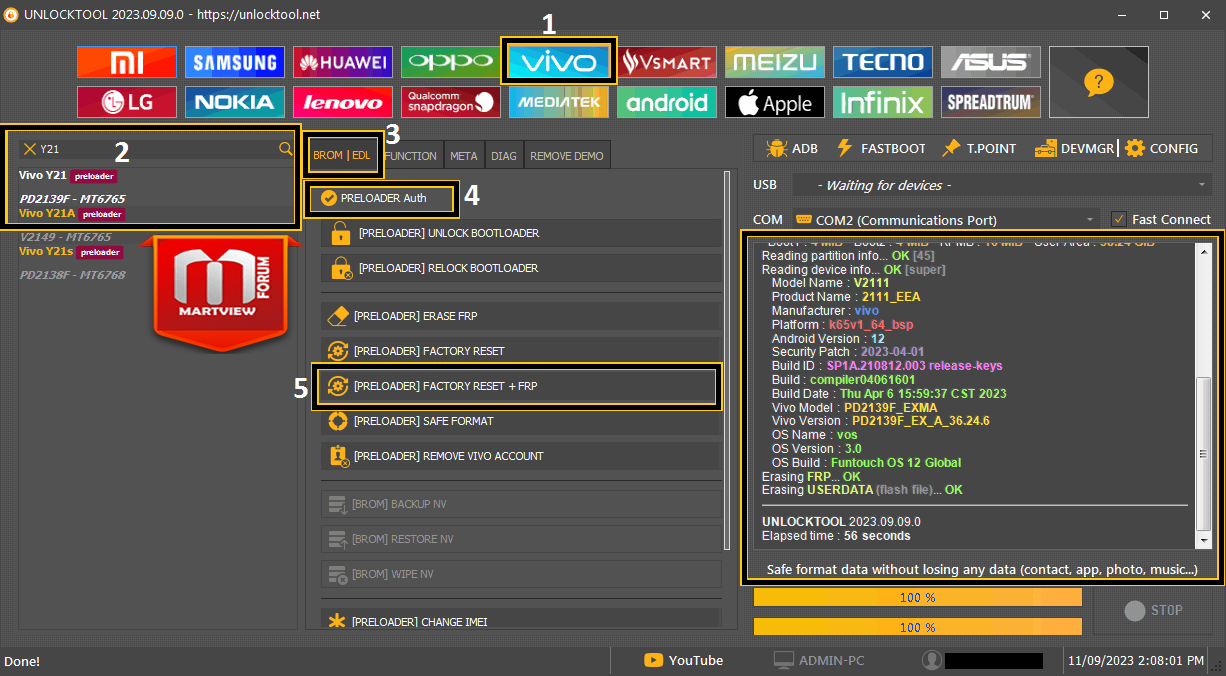Switch to the BROM | EDL tab
The width and height of the screenshot is (1226, 676).
[342, 155]
